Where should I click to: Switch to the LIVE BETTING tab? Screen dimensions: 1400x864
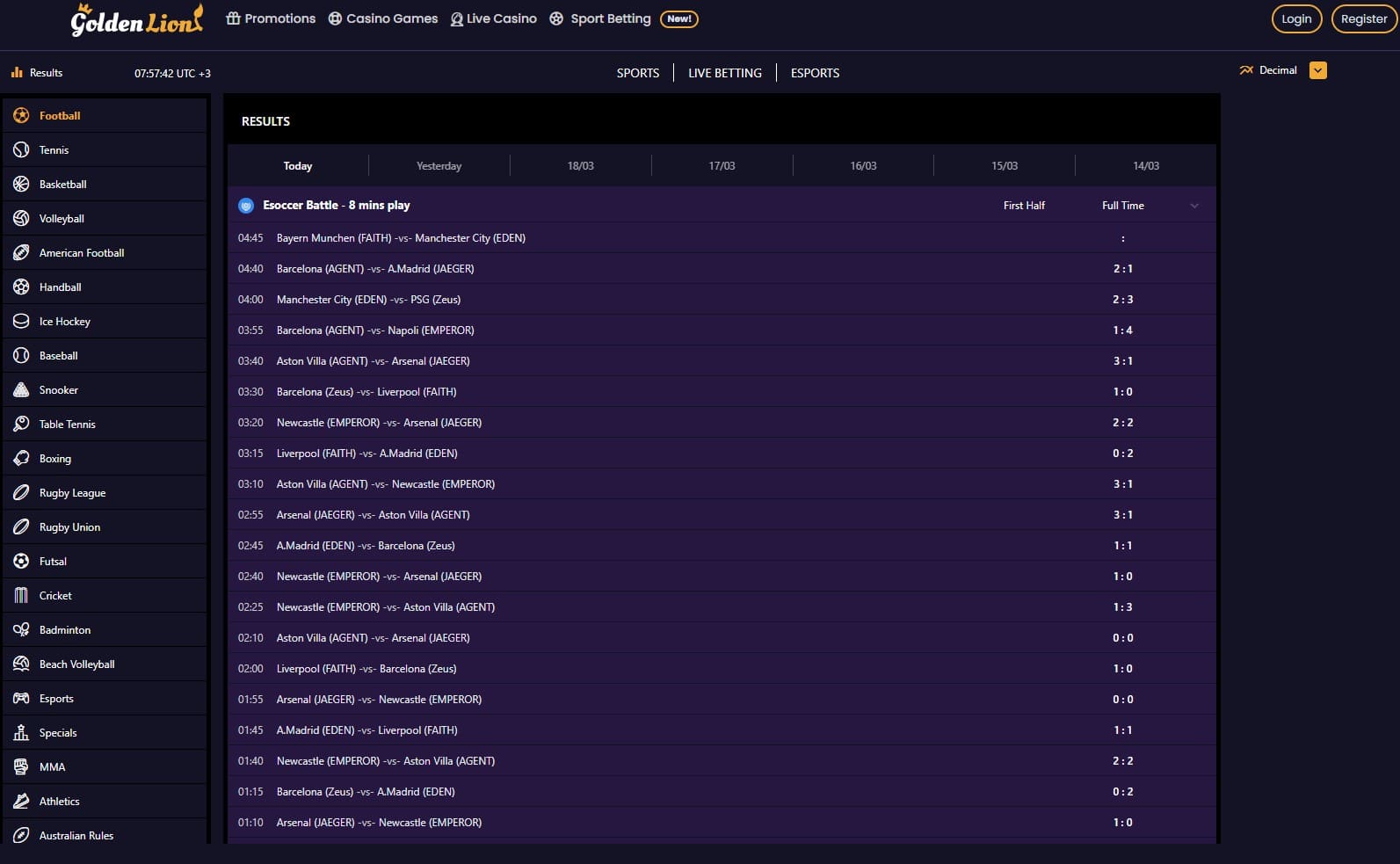(x=725, y=73)
